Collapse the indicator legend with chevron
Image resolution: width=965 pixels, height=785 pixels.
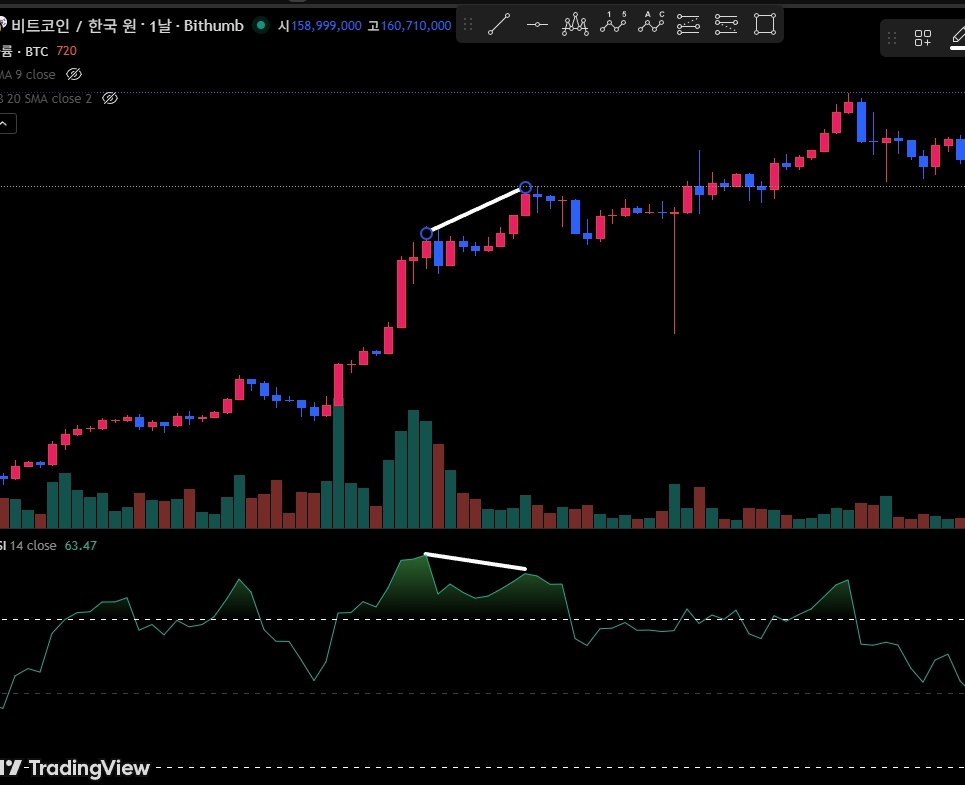tap(7, 124)
